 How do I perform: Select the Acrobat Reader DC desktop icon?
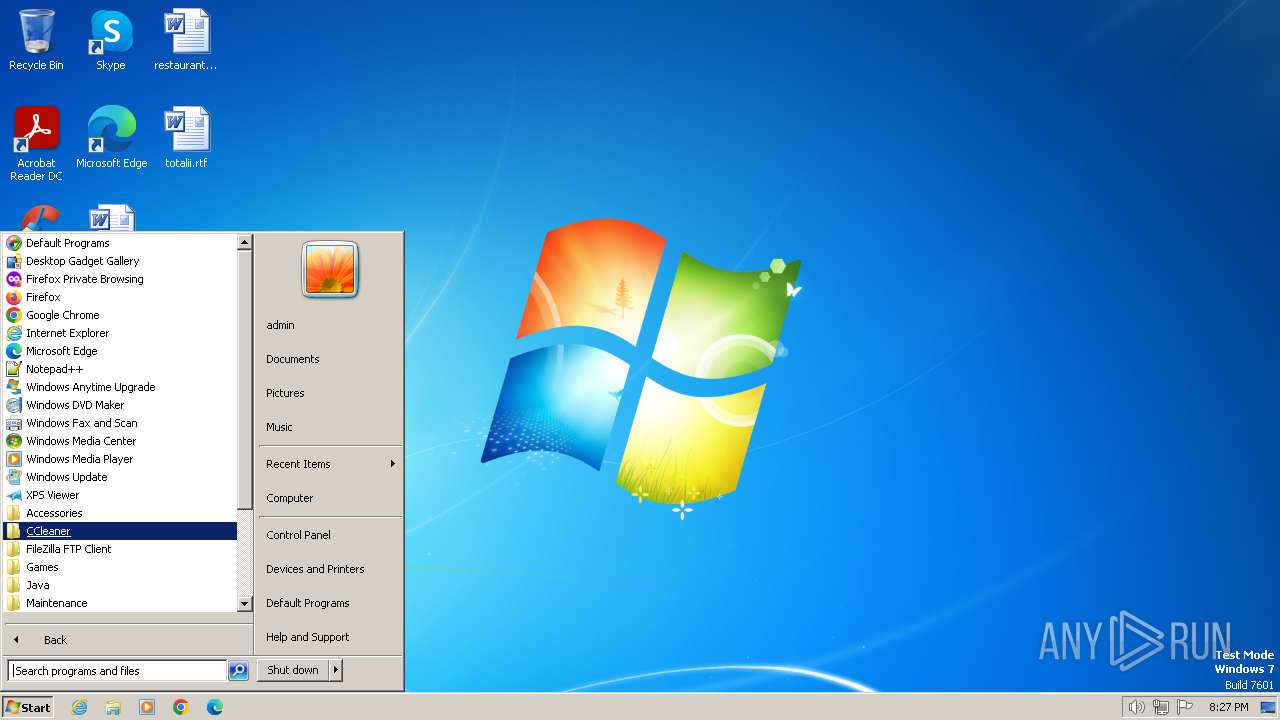tap(36, 144)
